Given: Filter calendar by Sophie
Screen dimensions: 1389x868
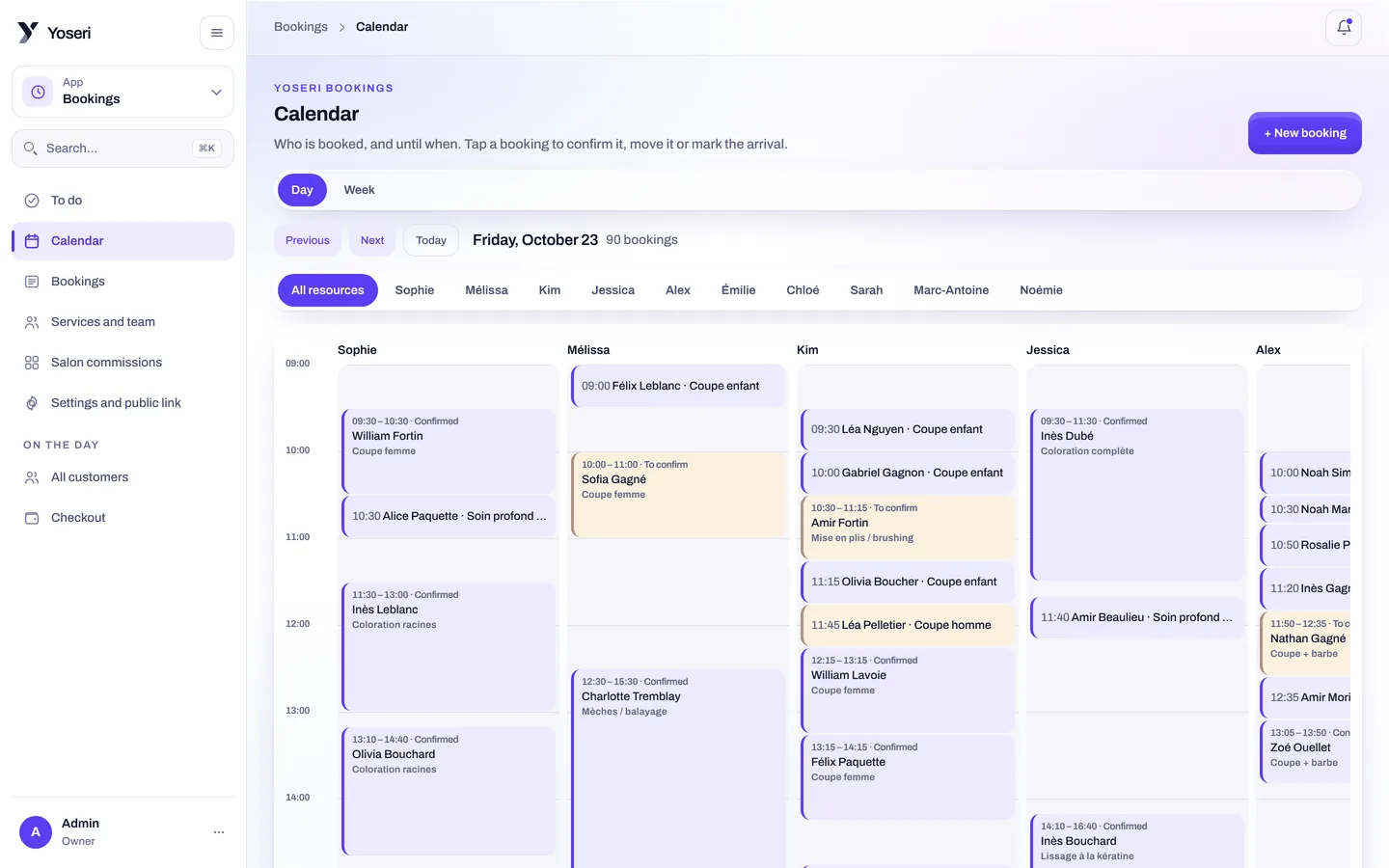Looking at the screenshot, I should (x=415, y=290).
